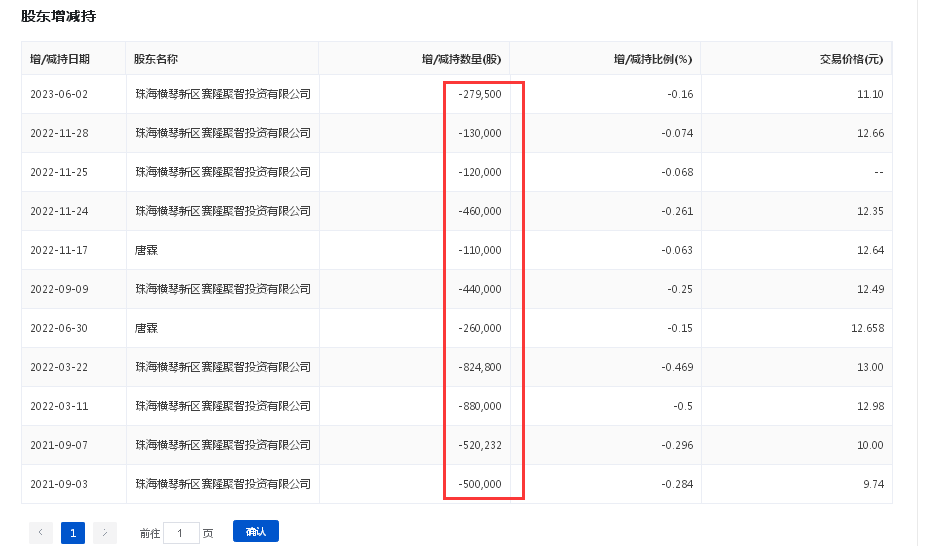The width and height of the screenshot is (930, 546).
Task: Select the date 2021-09-07
Action: click(59, 445)
